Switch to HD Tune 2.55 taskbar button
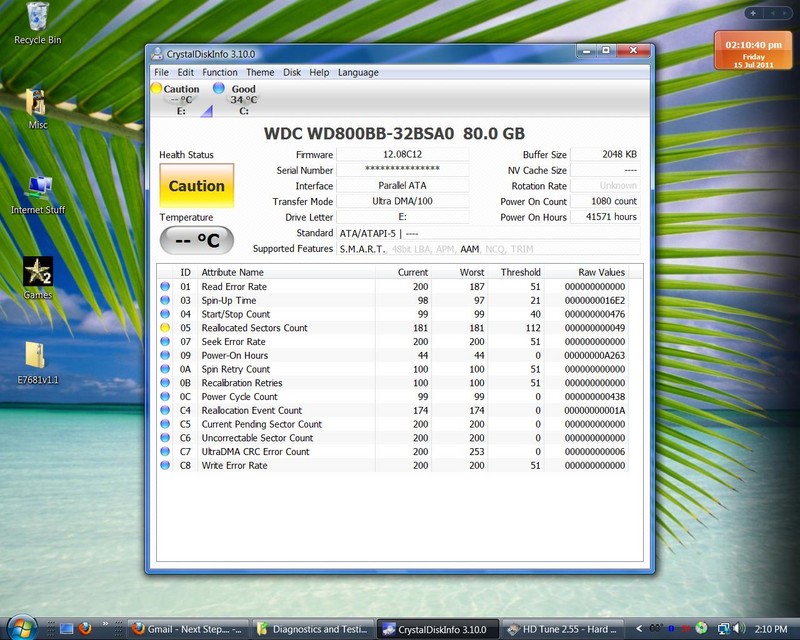 coord(564,629)
